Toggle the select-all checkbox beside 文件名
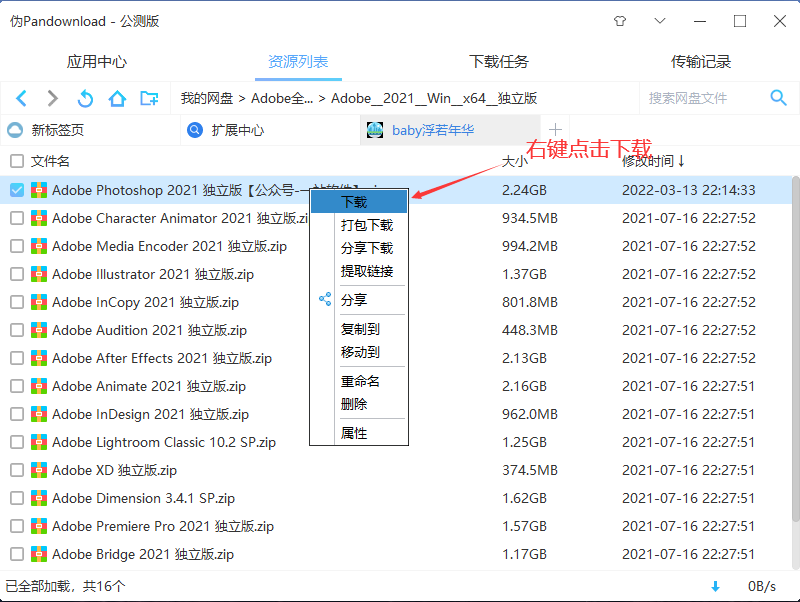This screenshot has width=800, height=602. pyautogui.click(x=17, y=161)
